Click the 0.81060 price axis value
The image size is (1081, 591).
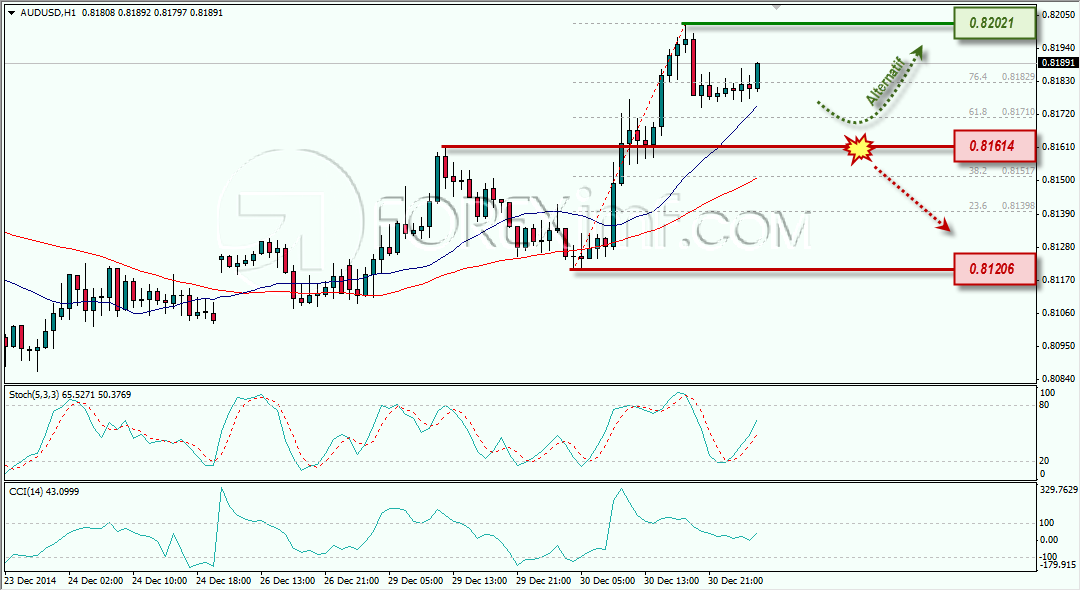(1058, 313)
